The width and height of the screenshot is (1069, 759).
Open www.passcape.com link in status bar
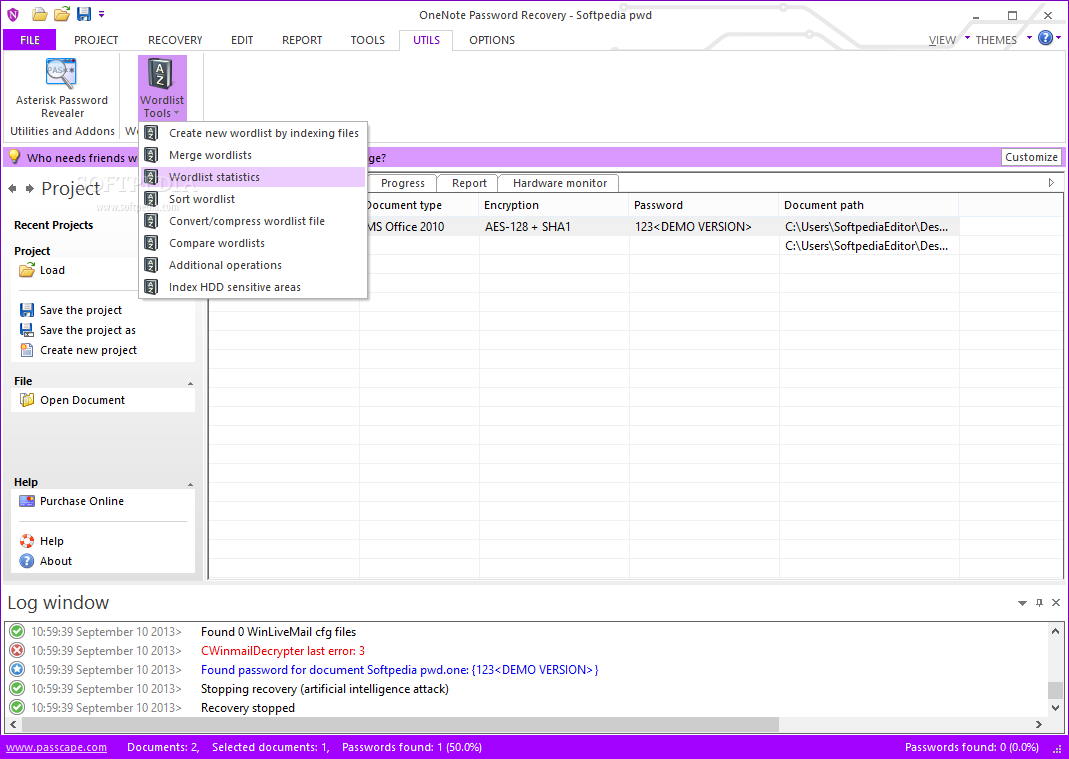(57, 747)
